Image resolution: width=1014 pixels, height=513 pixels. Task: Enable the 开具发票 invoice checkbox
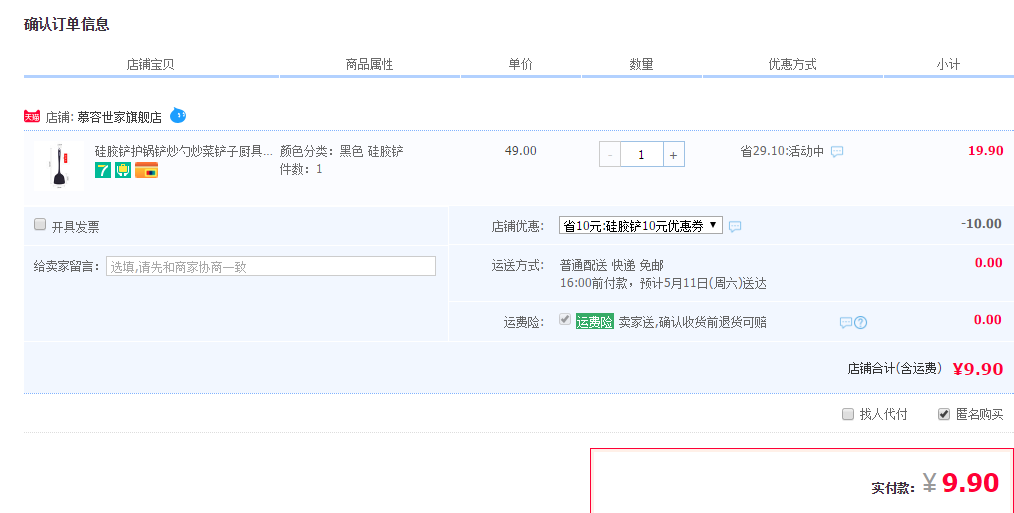(x=40, y=225)
